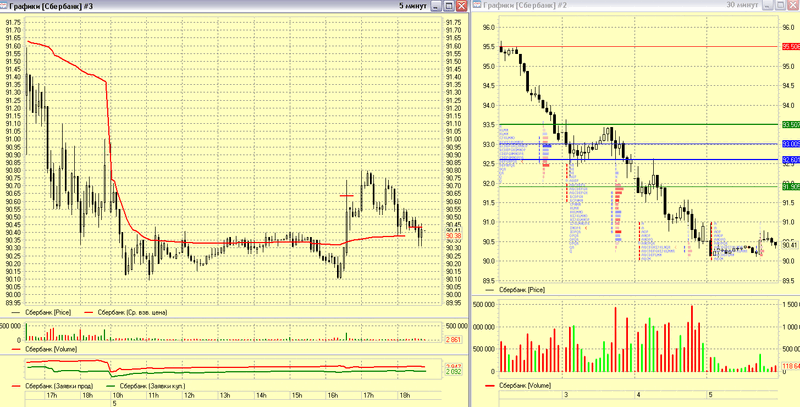Click date label 4 in #2 window
This screenshot has width=800, height=407.
pyautogui.click(x=638, y=395)
